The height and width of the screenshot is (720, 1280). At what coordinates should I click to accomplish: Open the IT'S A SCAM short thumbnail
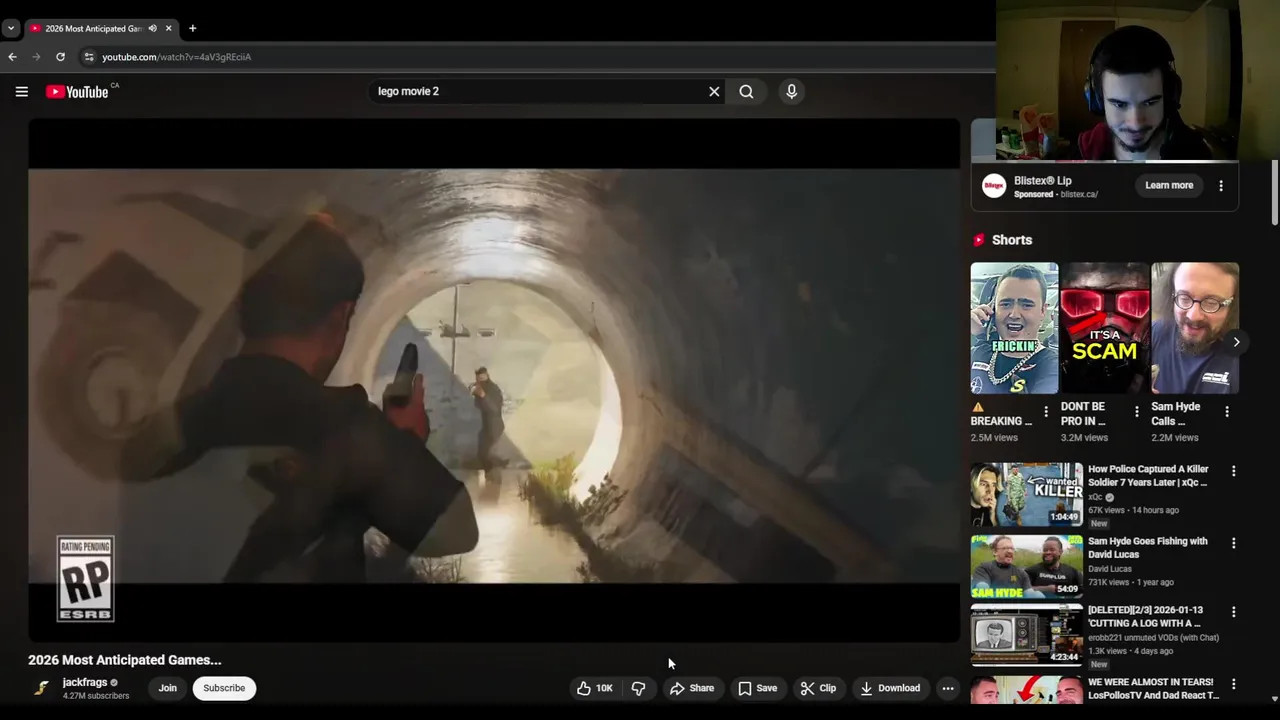click(1105, 328)
